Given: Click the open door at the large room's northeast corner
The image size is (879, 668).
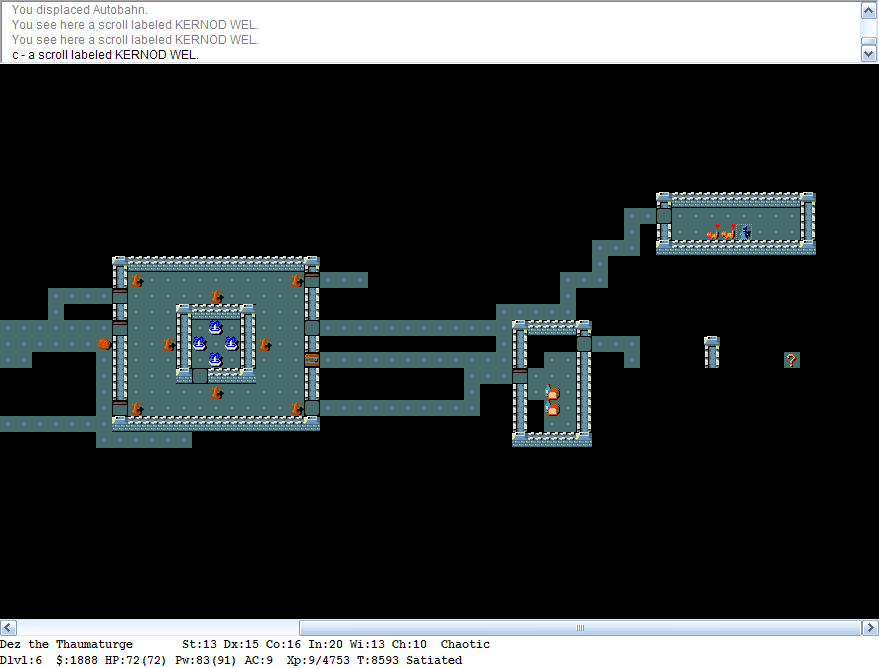Looking at the screenshot, I should [312, 280].
